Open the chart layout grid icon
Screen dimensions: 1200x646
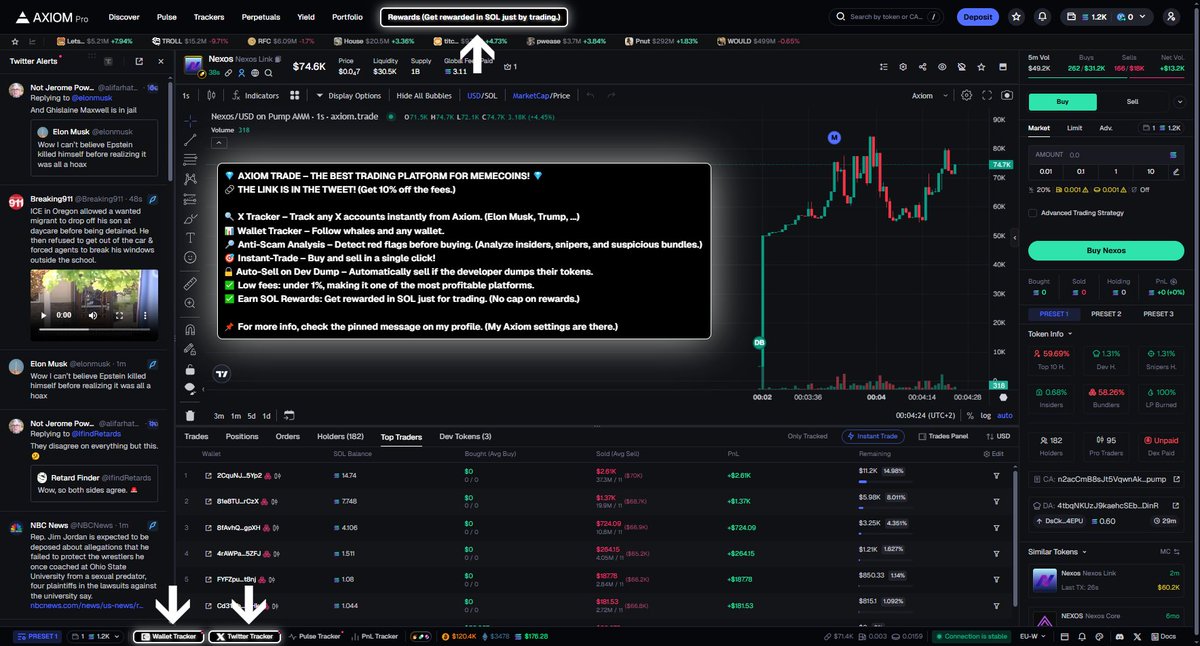[295, 96]
